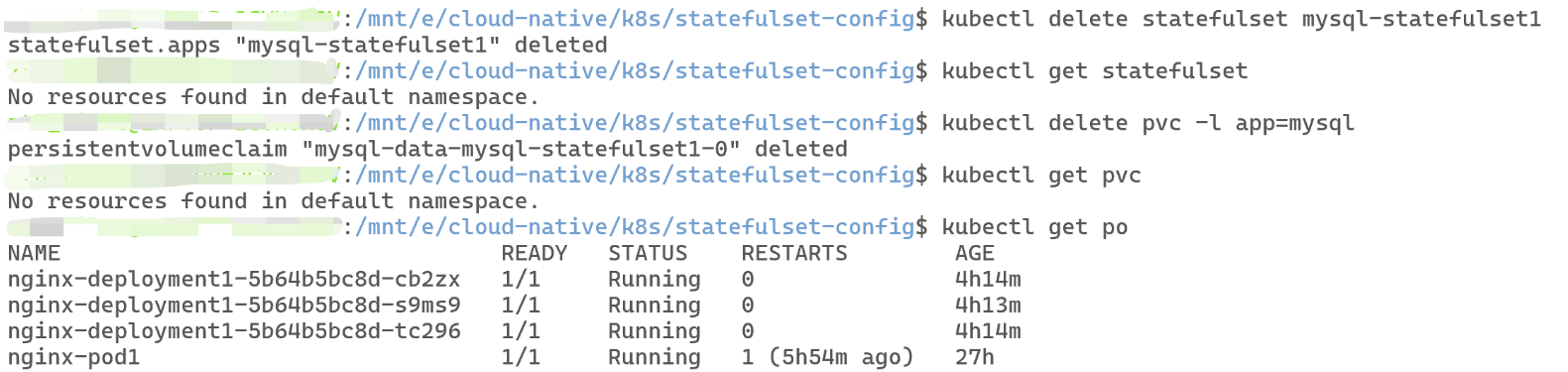Image resolution: width=1568 pixels, height=372 pixels.
Task: Click first 'No resources found in default namespace.' line
Action: click(x=274, y=97)
